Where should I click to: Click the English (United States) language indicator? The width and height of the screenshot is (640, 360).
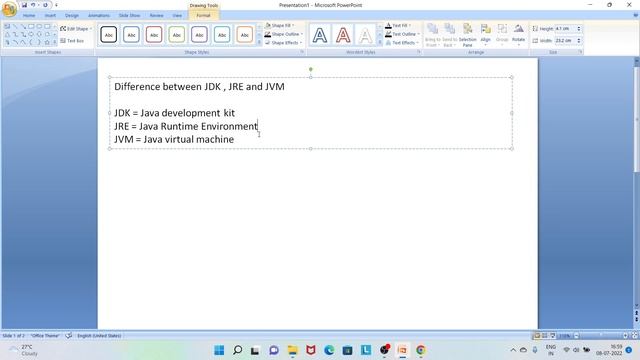tap(99, 336)
